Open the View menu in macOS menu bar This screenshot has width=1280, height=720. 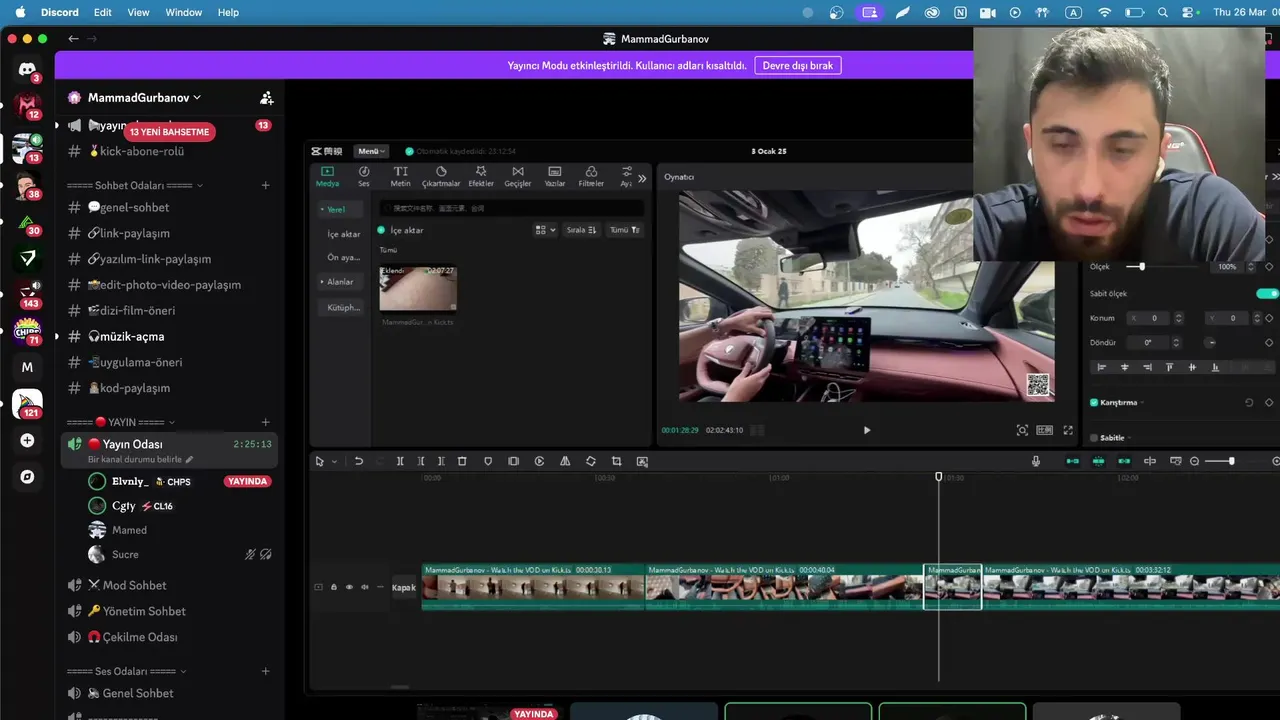[x=138, y=12]
